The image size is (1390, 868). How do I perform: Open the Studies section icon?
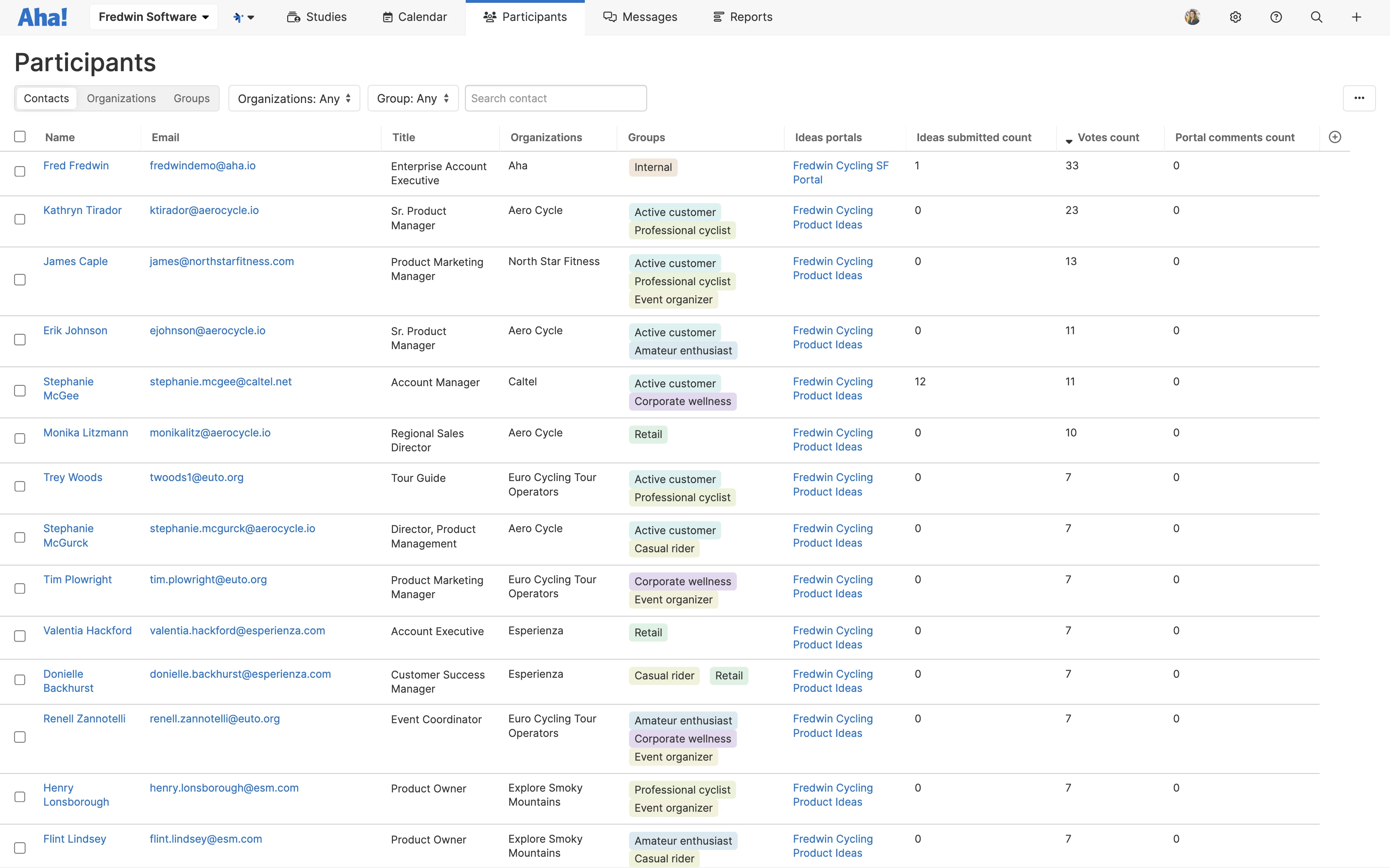point(293,16)
